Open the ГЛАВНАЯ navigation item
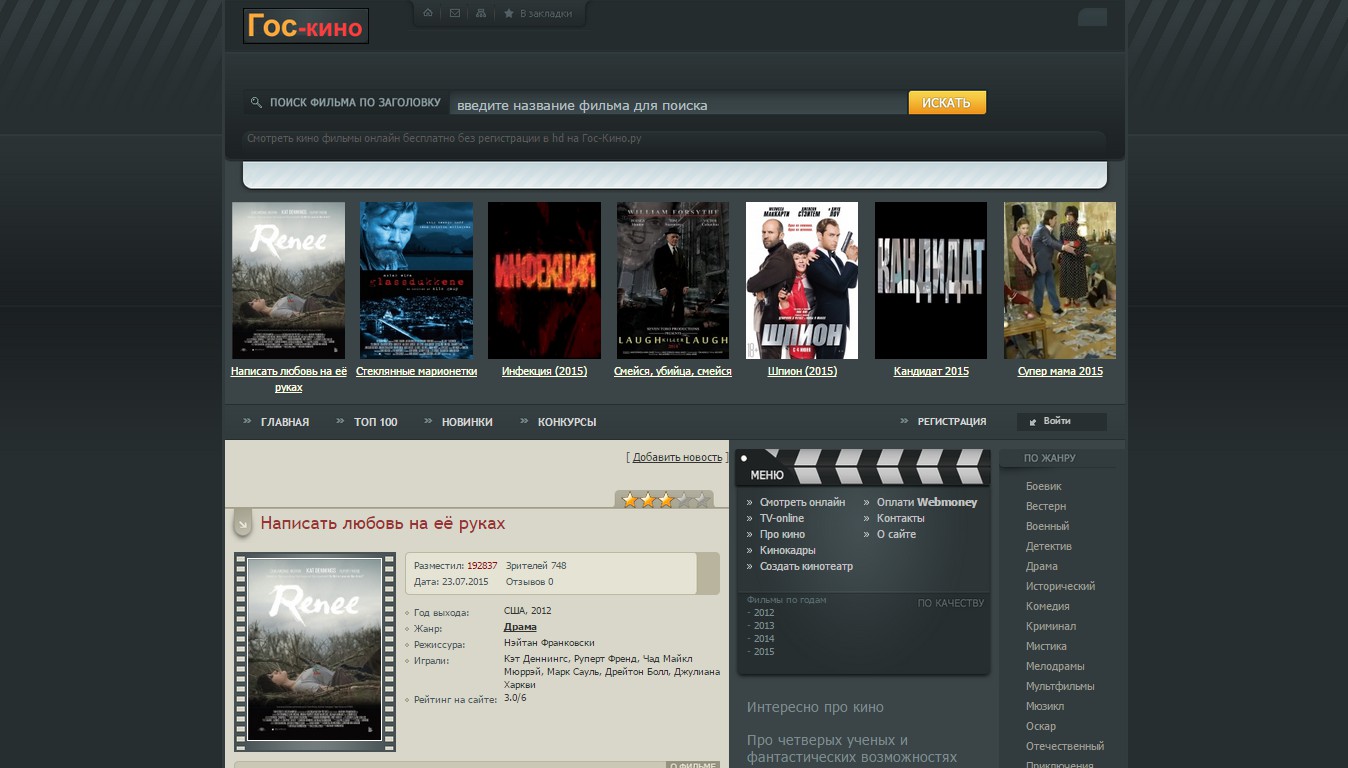This screenshot has height=768, width=1348. click(285, 422)
